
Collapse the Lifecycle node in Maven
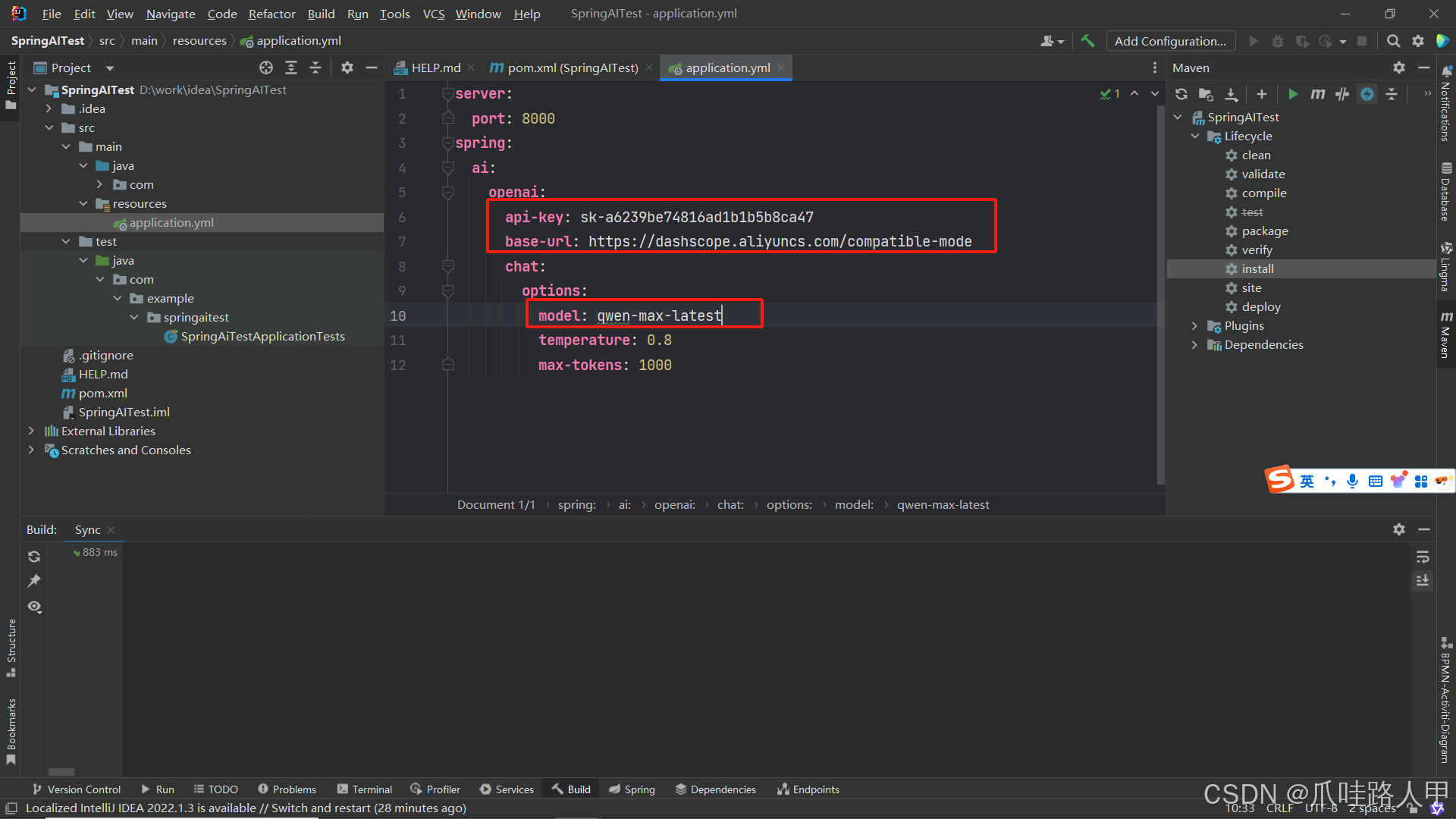click(x=1195, y=136)
